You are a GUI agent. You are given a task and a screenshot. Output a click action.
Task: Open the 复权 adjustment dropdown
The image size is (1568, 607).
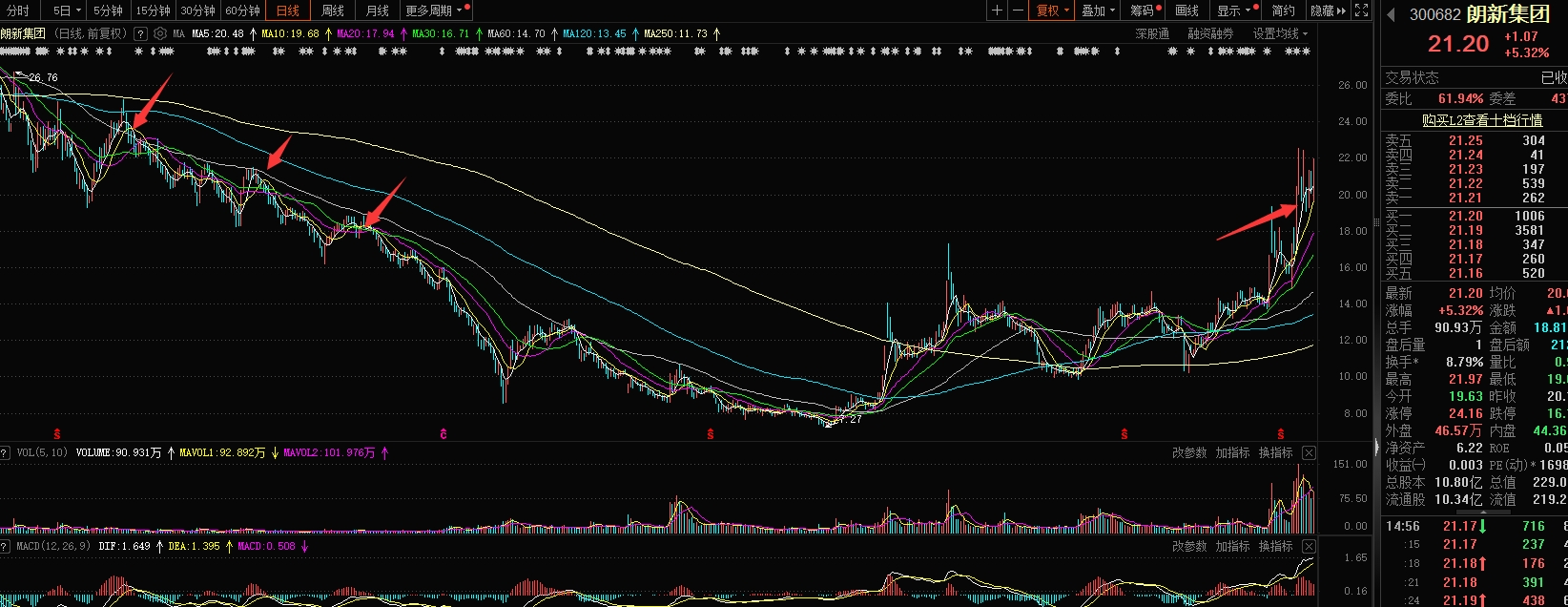coord(1053,10)
